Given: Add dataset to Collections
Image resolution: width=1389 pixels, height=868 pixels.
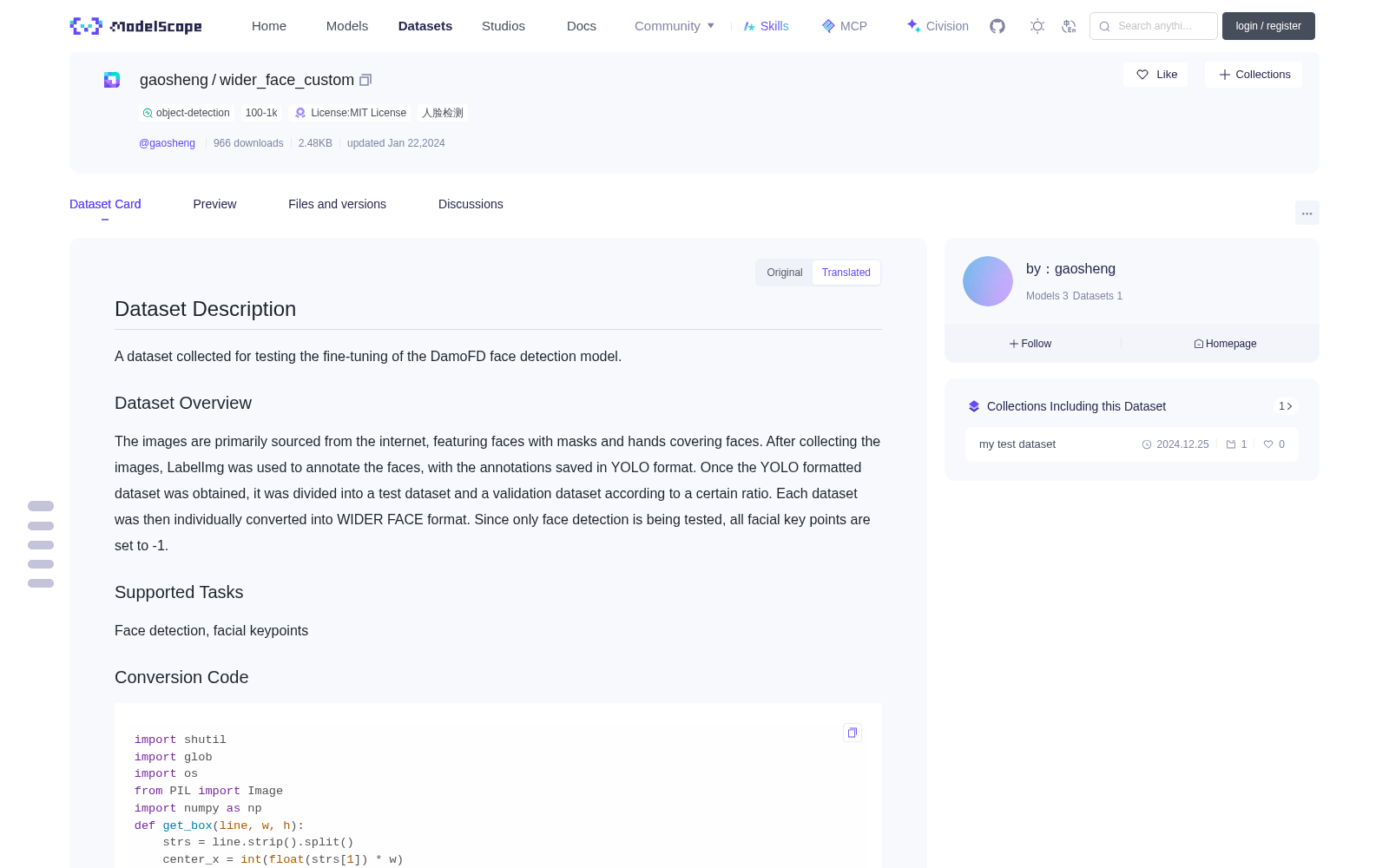Looking at the screenshot, I should (x=1254, y=75).
